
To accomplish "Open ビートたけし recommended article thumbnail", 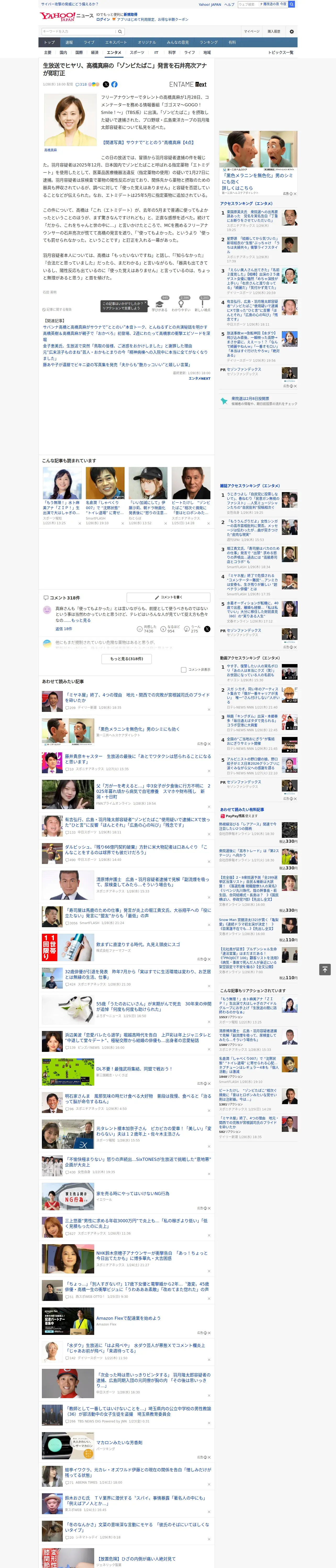I will point(191,483).
